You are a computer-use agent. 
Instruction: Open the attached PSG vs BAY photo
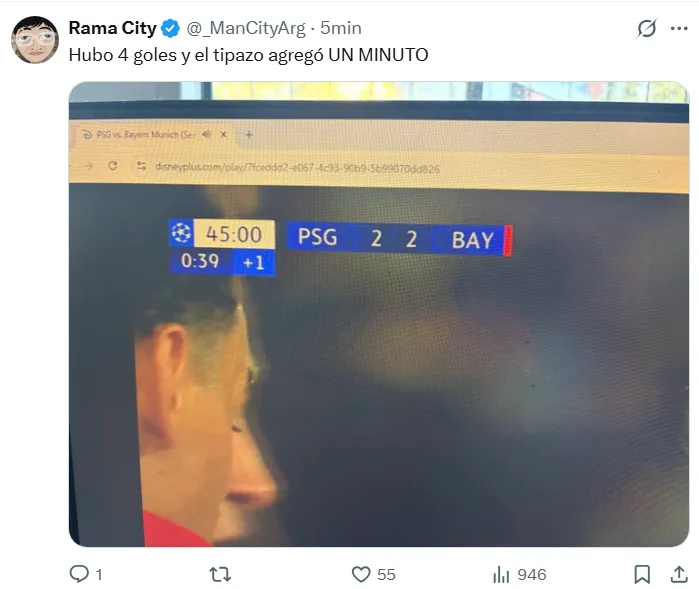(379, 314)
